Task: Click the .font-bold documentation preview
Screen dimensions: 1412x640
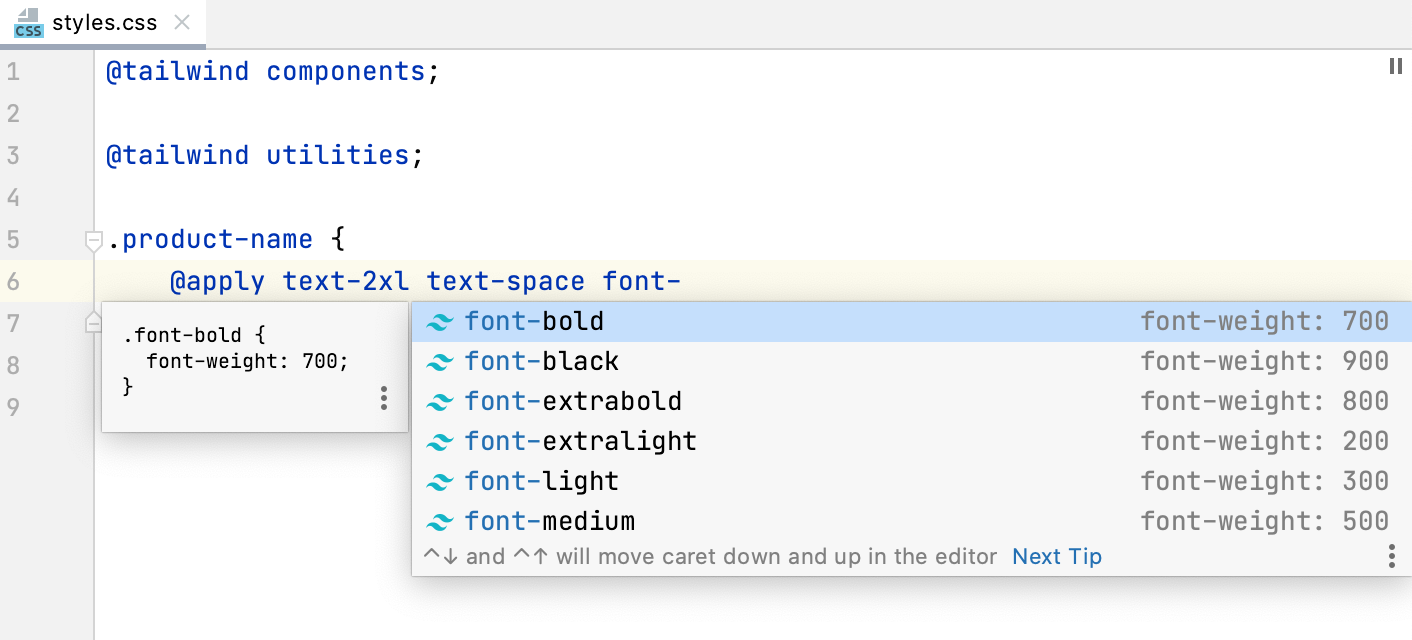Action: [230, 360]
